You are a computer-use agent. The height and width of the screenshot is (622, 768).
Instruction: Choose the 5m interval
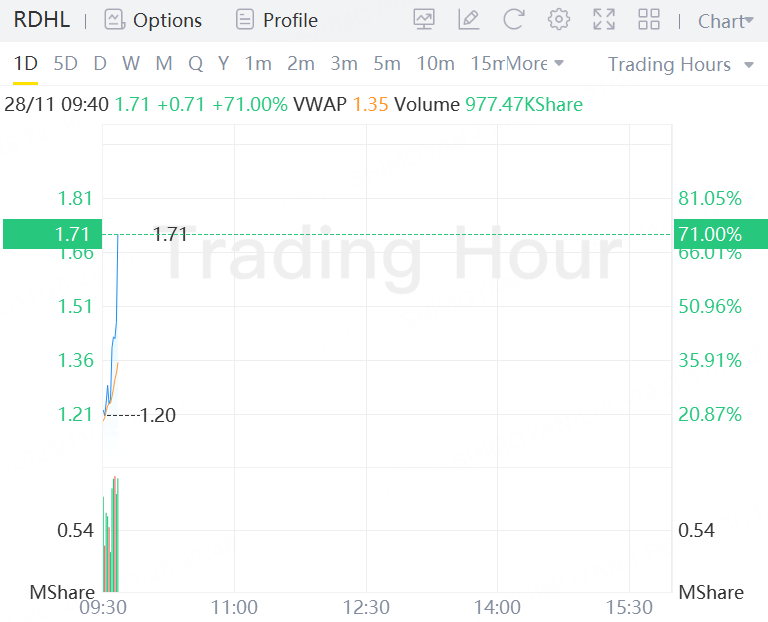point(387,64)
